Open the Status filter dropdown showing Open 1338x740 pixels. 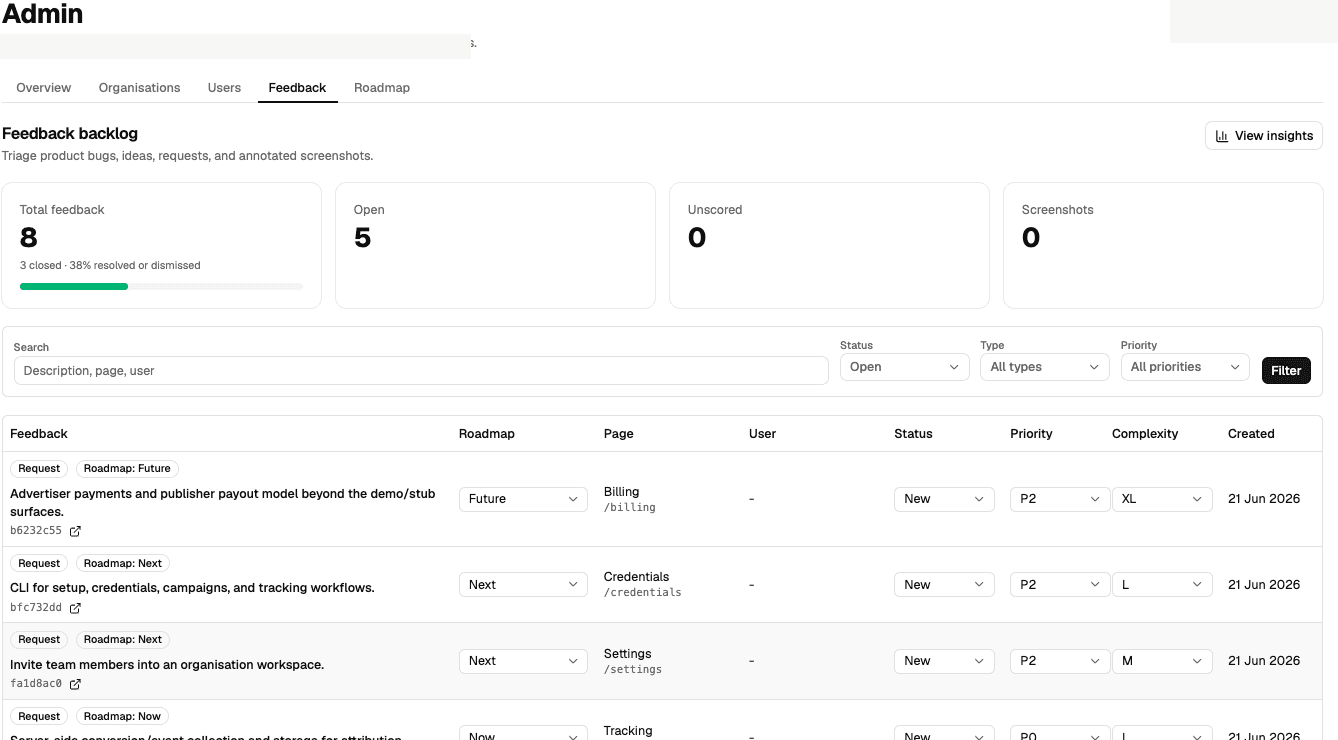click(905, 367)
